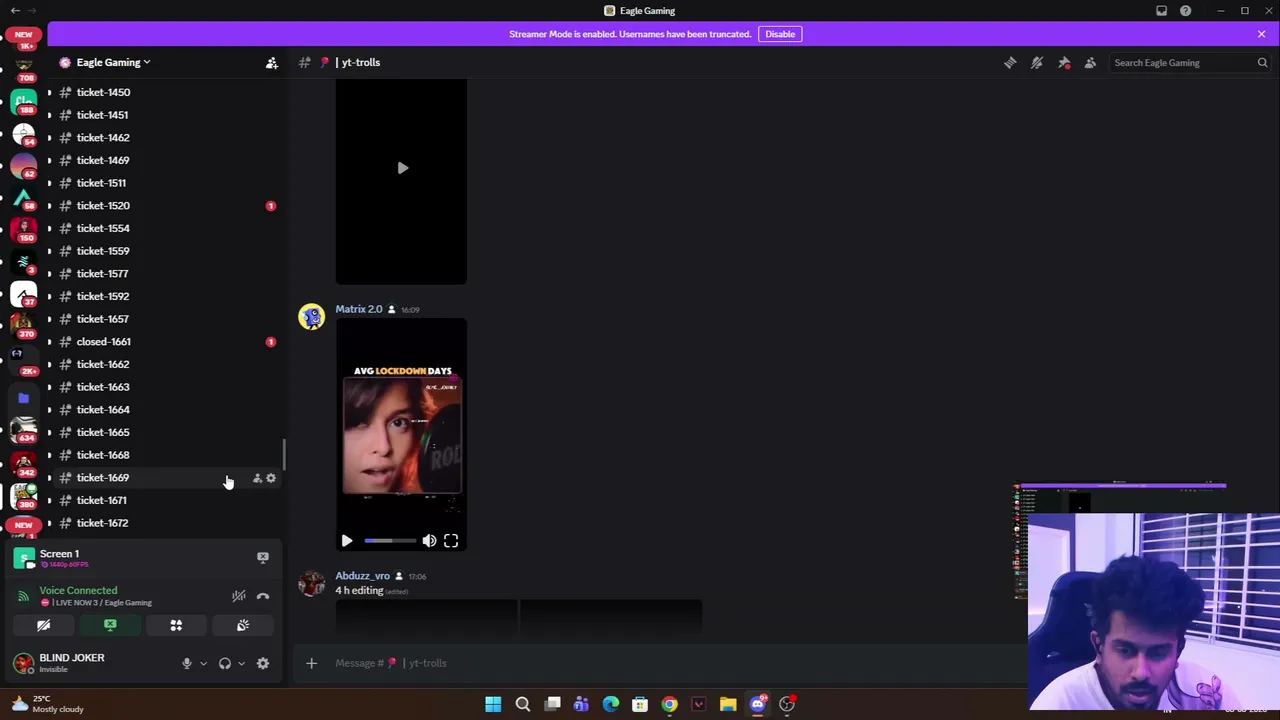
Task: Click Matrix 2.0's avatar
Action: coord(312,317)
